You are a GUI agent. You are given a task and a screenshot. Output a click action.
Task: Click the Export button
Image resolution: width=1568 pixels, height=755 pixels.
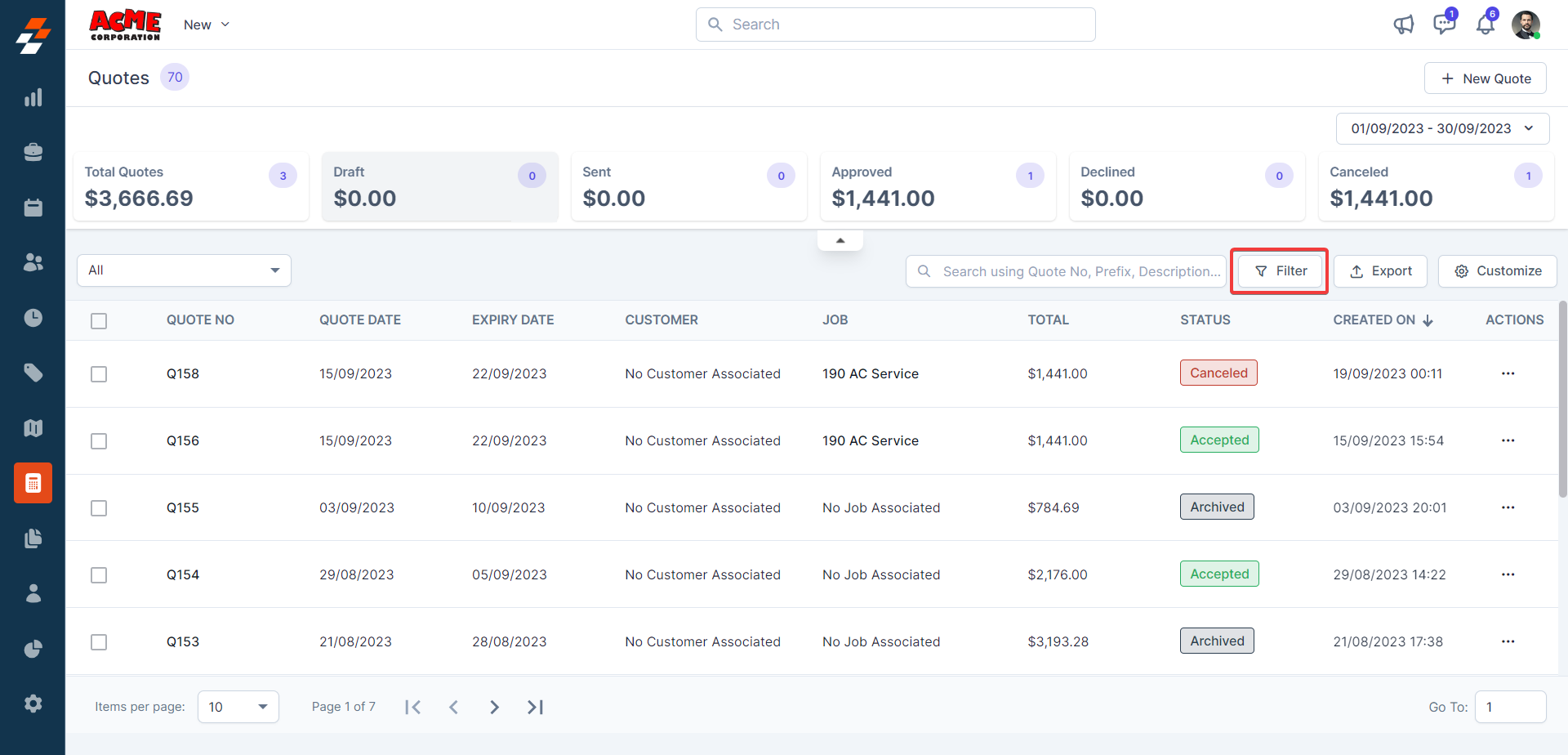pos(1380,271)
